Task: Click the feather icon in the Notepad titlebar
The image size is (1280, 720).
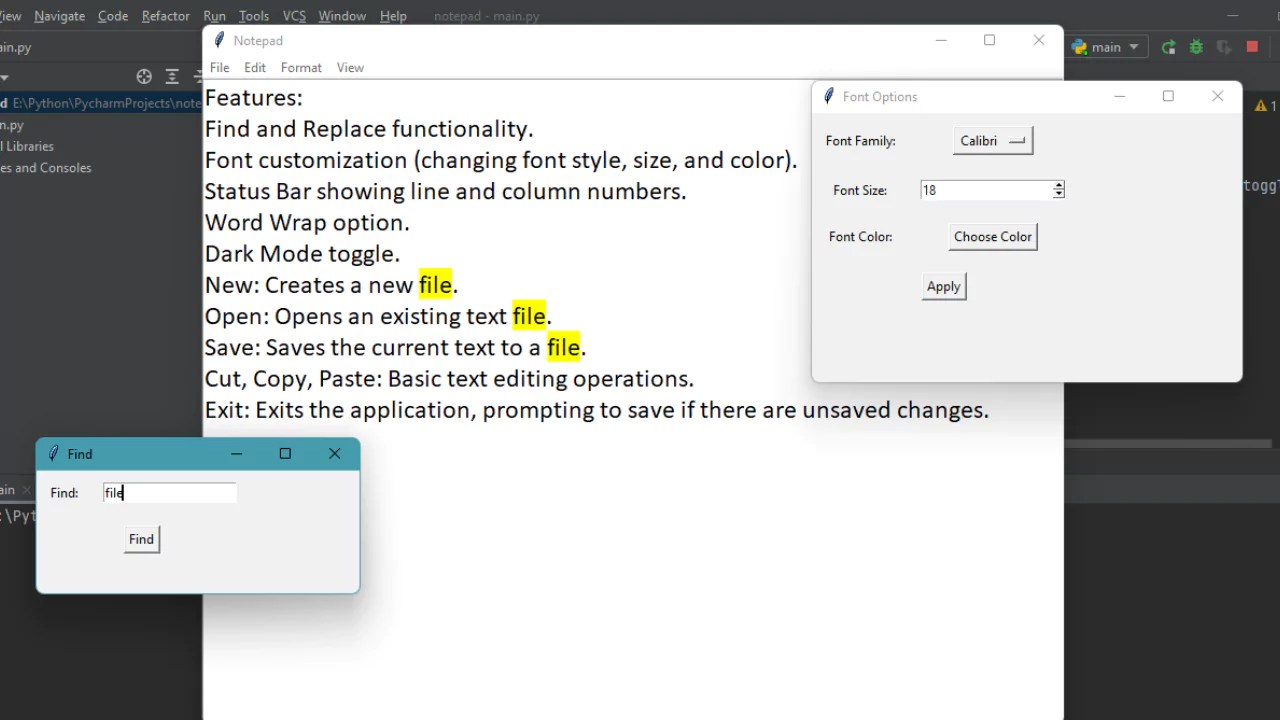Action: click(x=218, y=40)
